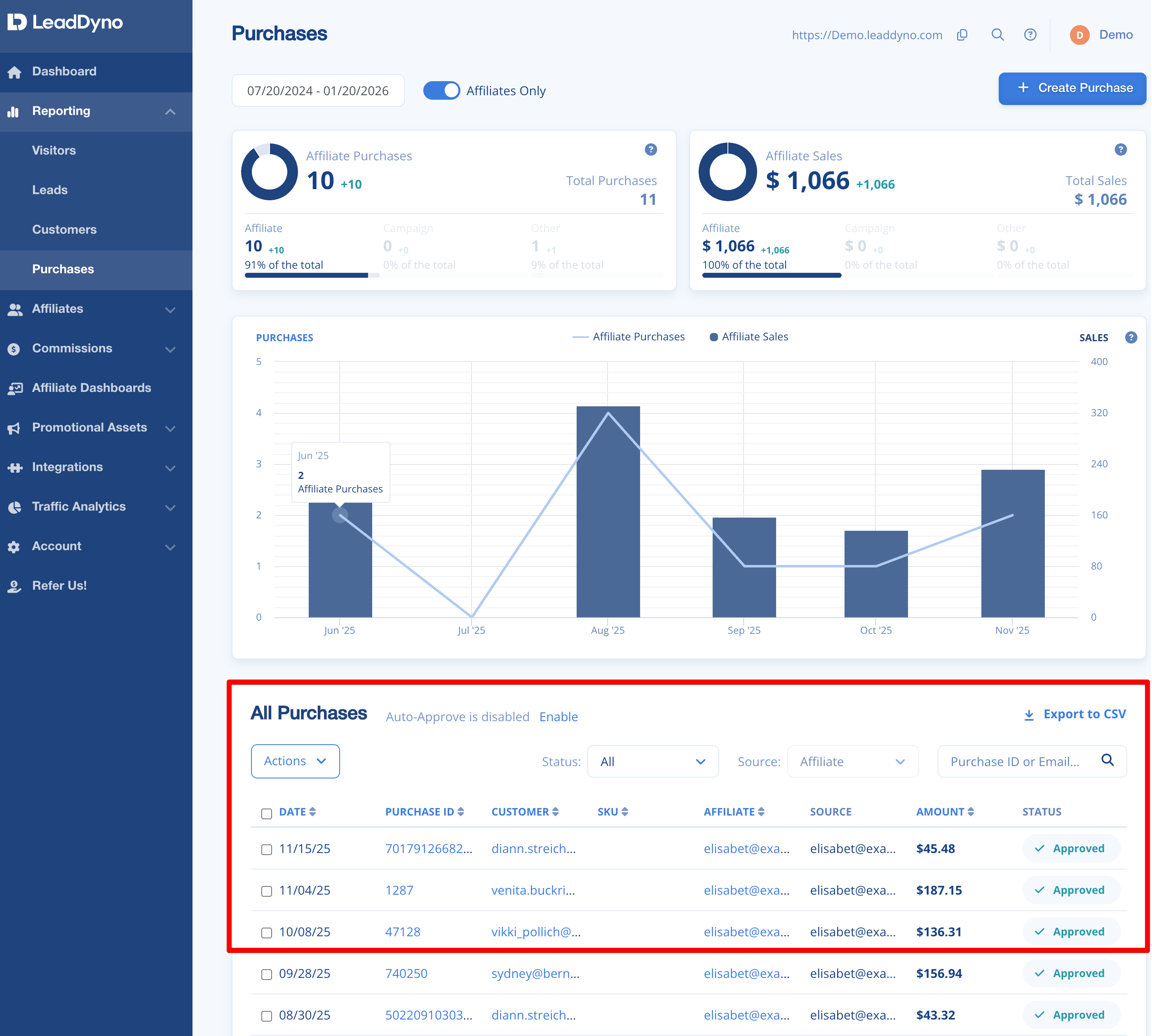
Task: Select the 11/15/25 purchase row checkbox
Action: tap(267, 849)
